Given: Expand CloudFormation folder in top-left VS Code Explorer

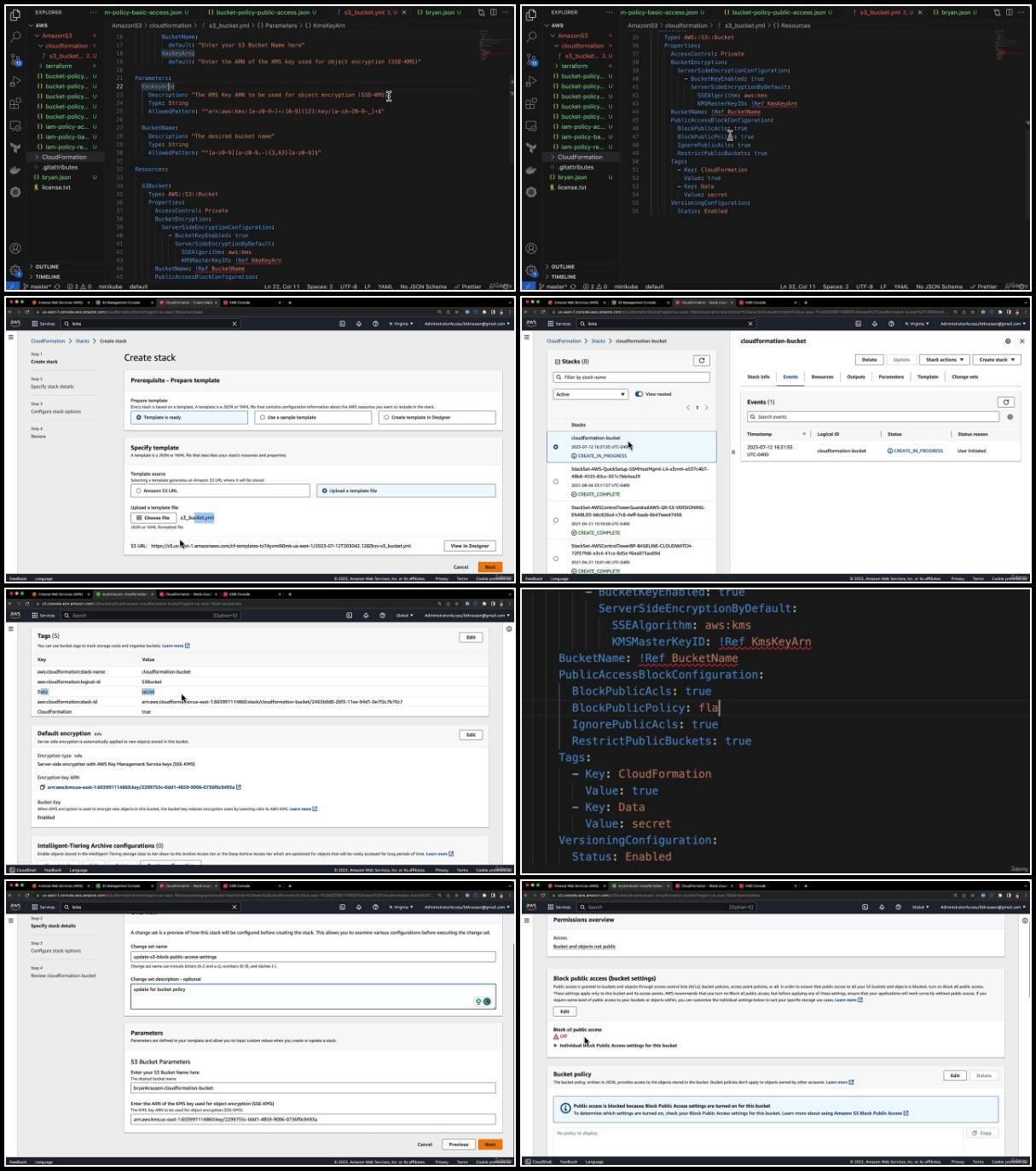Looking at the screenshot, I should 64,157.
